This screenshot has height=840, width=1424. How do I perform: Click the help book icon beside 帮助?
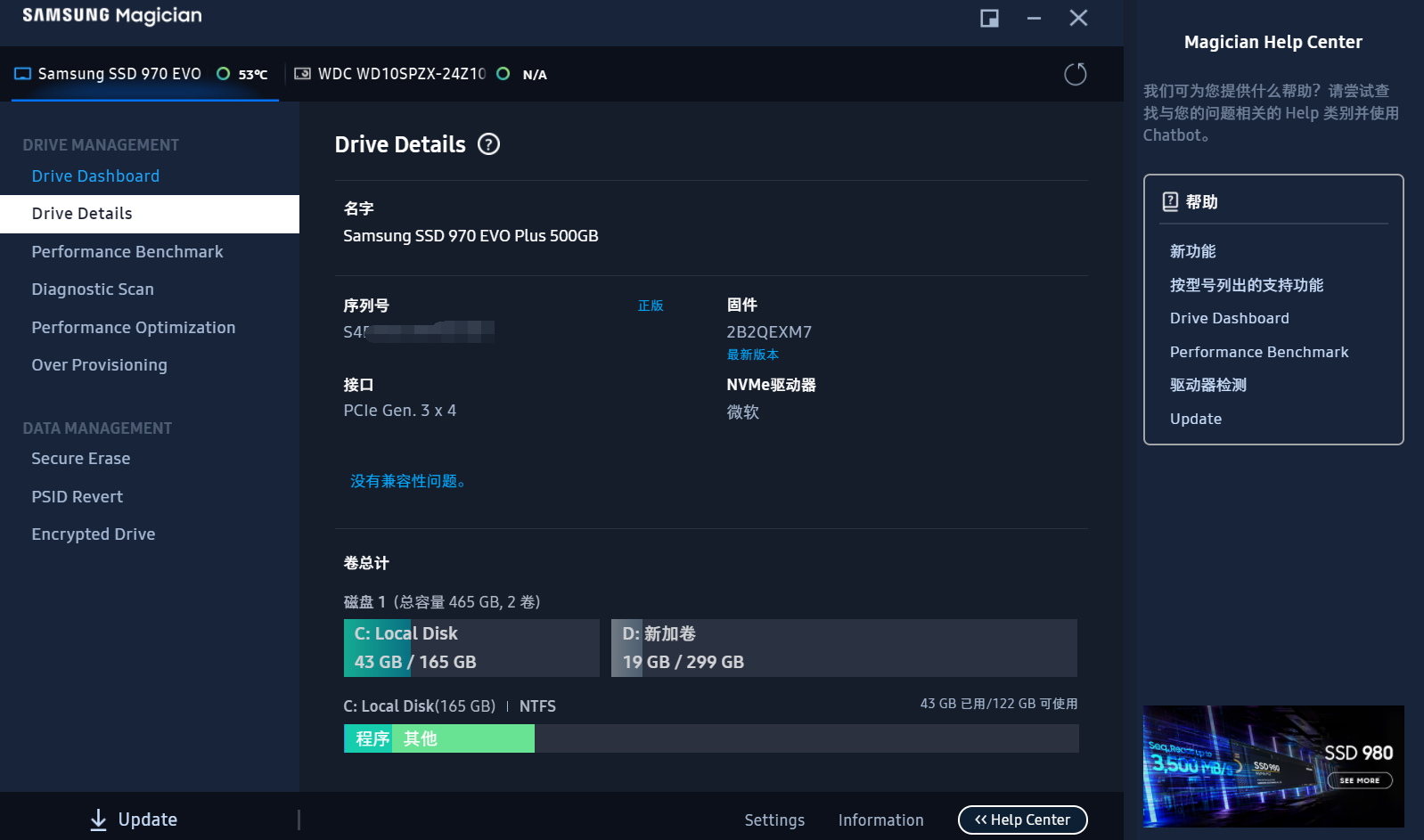(x=1170, y=201)
